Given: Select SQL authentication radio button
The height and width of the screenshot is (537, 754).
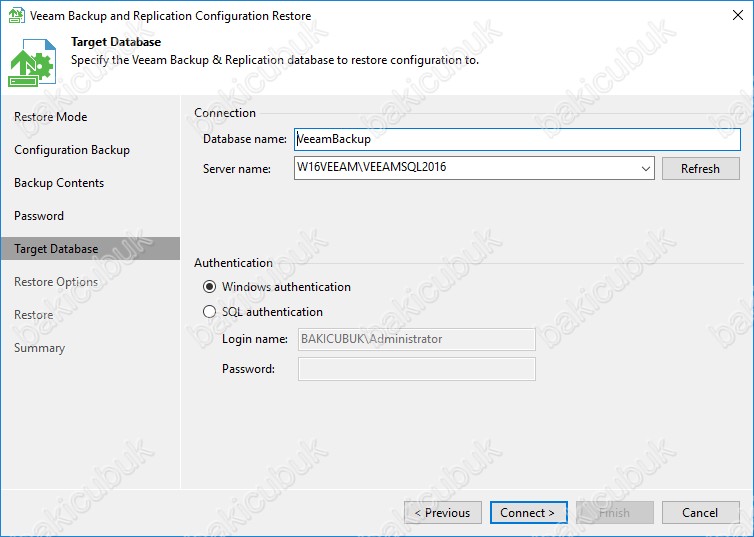Looking at the screenshot, I should [209, 312].
